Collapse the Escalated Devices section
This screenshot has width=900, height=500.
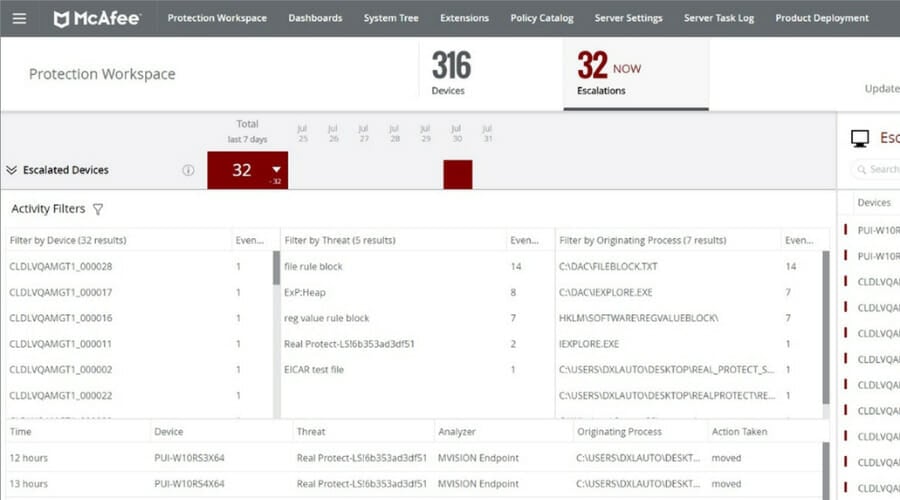(11, 170)
